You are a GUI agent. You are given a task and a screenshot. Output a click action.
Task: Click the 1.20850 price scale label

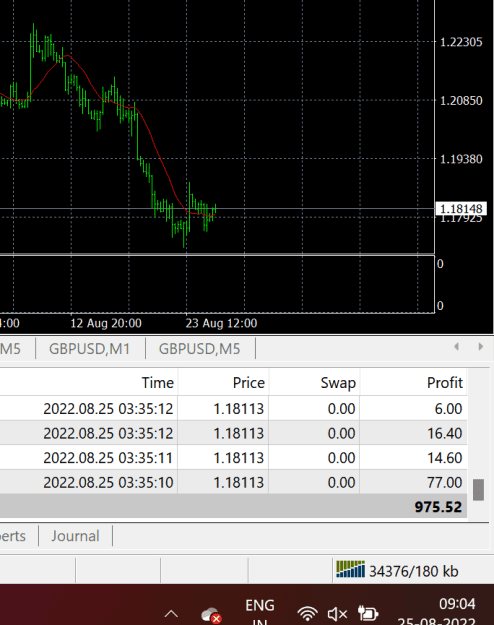tap(461, 100)
